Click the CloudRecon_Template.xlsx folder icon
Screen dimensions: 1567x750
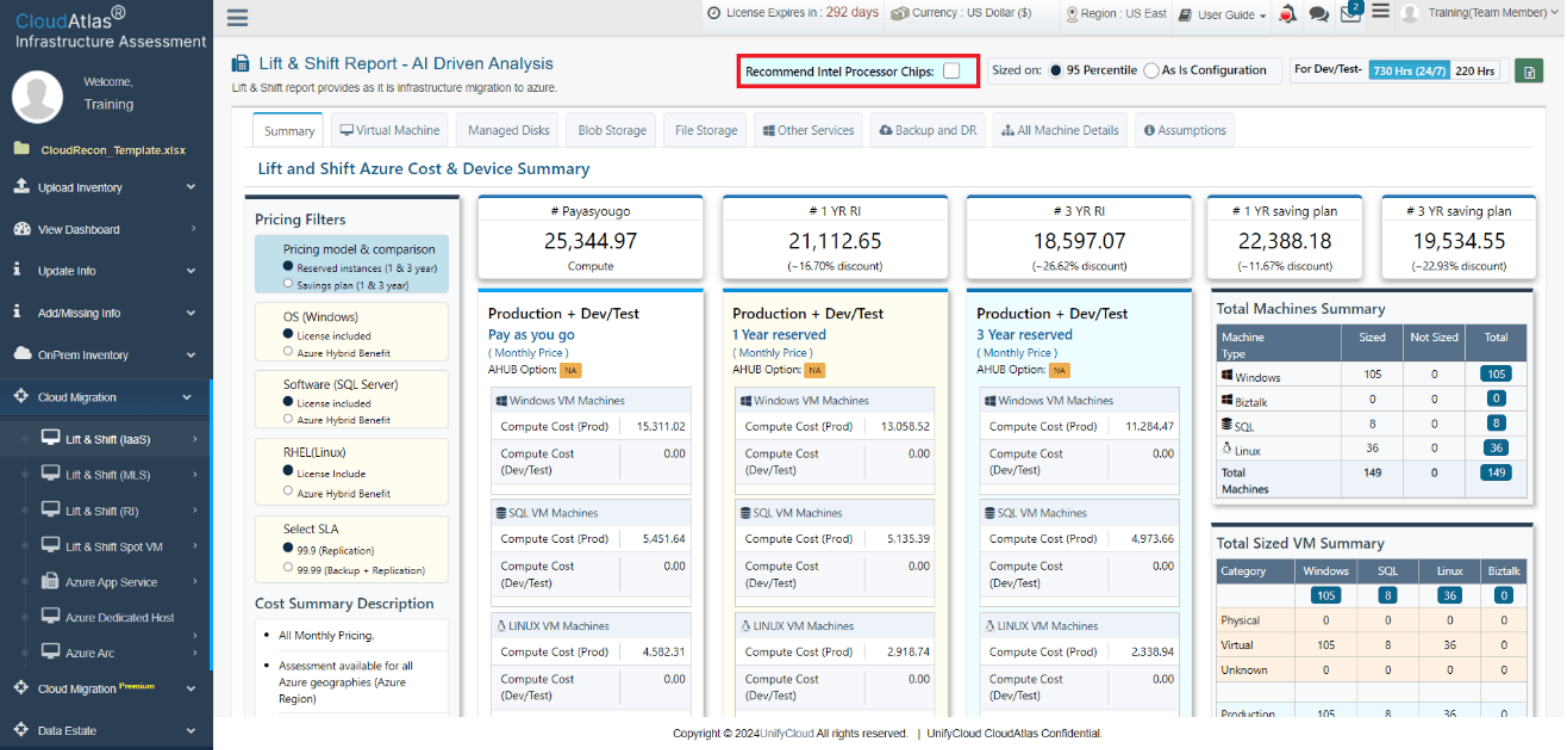[x=22, y=149]
